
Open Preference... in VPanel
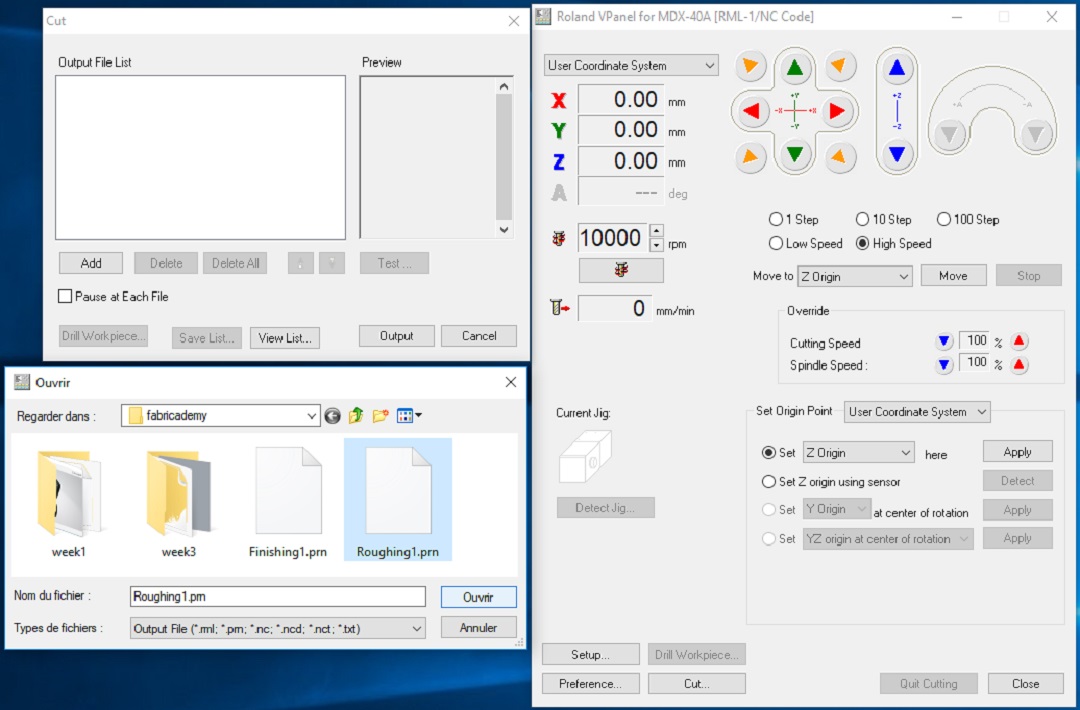point(590,683)
